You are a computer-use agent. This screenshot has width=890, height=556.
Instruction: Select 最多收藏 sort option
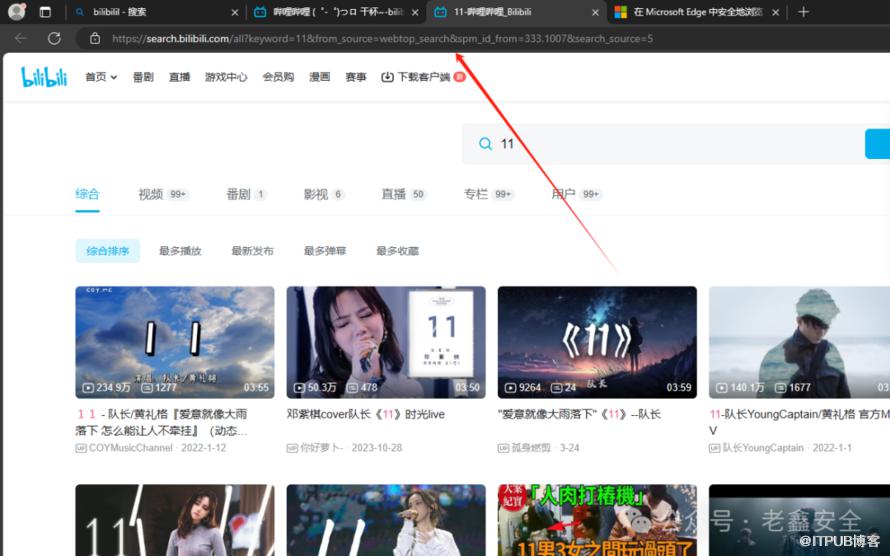(397, 251)
